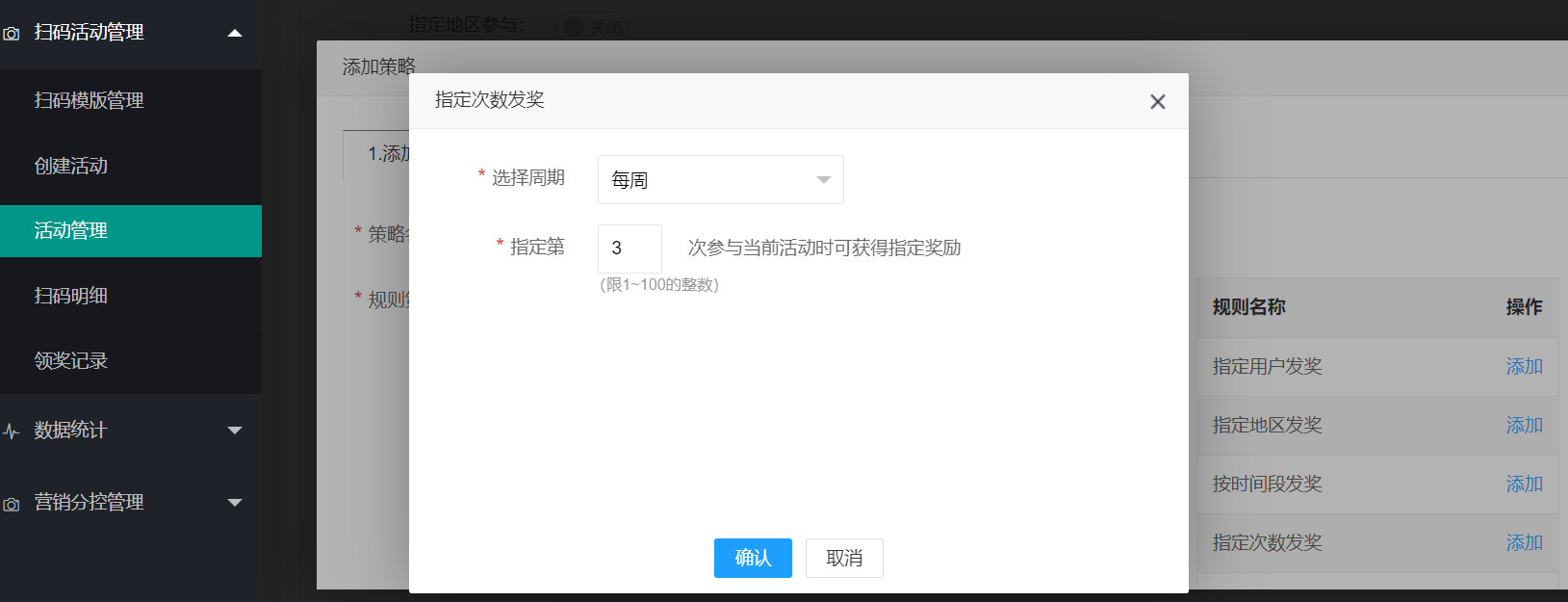
Task: Click the camera icon beside 扫码活动管理
Action: 12,34
